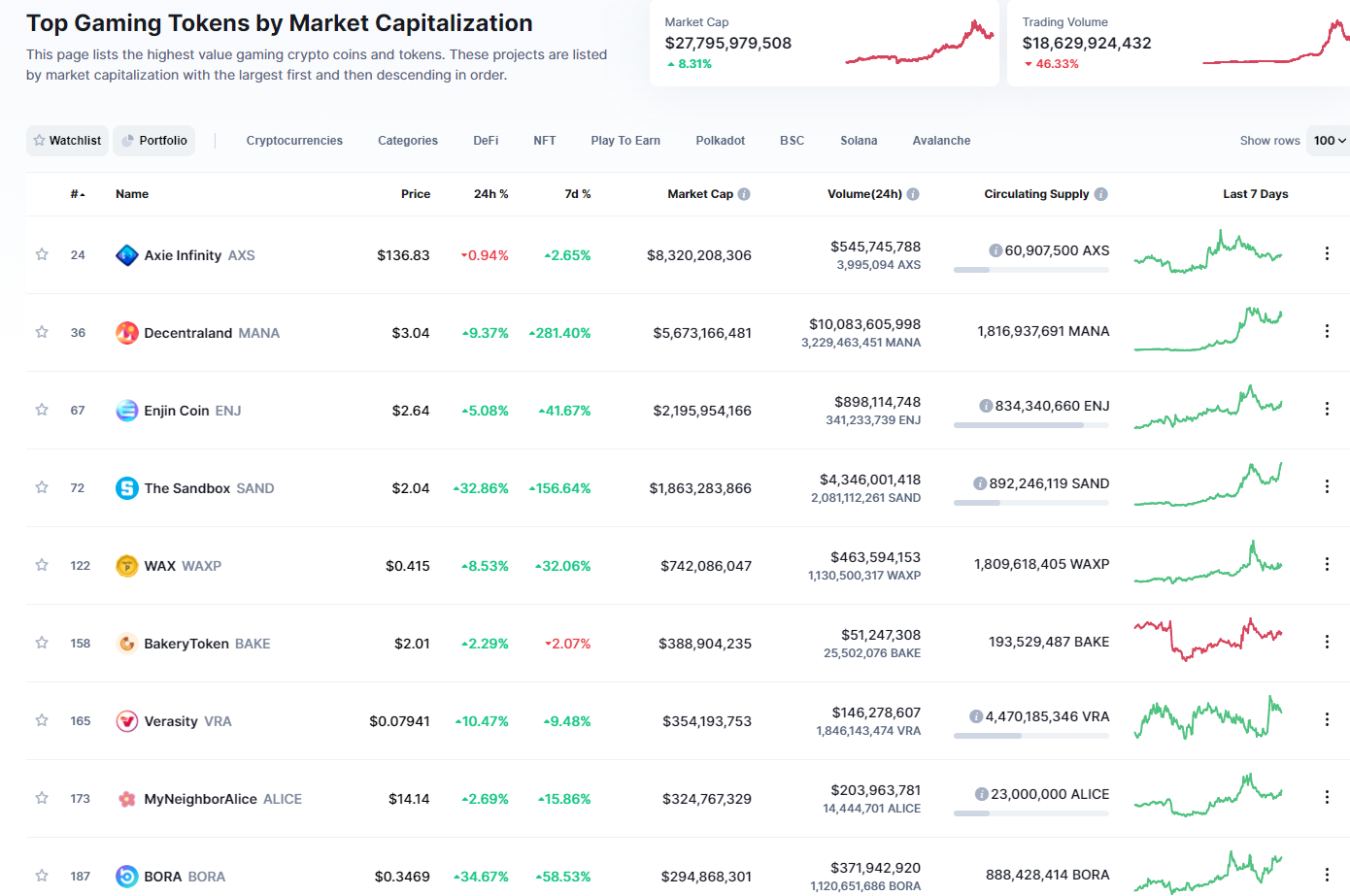Open the Polkadot tab
The height and width of the screenshot is (896, 1350).
(721, 141)
